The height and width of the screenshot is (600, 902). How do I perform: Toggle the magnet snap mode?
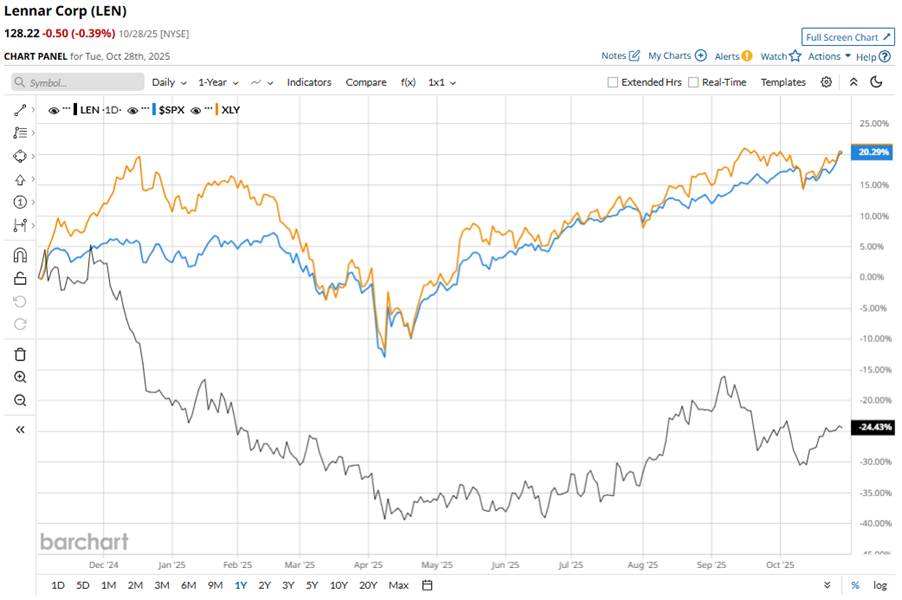pos(20,255)
